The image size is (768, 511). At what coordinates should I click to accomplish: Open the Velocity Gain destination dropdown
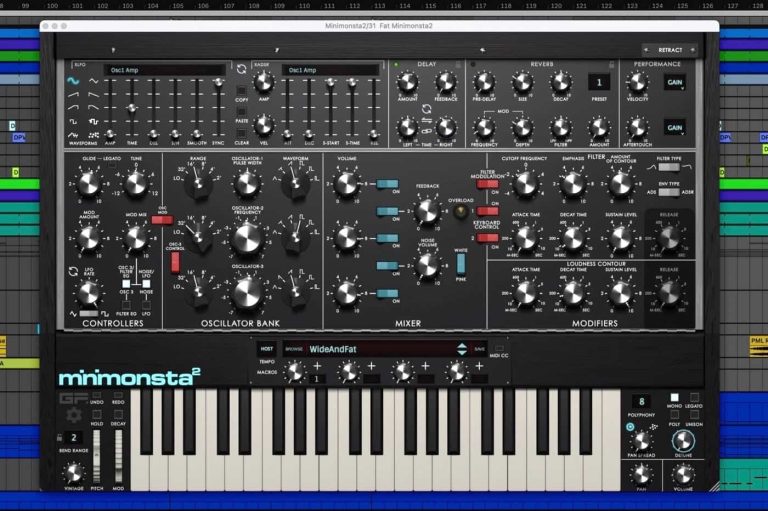(x=674, y=83)
